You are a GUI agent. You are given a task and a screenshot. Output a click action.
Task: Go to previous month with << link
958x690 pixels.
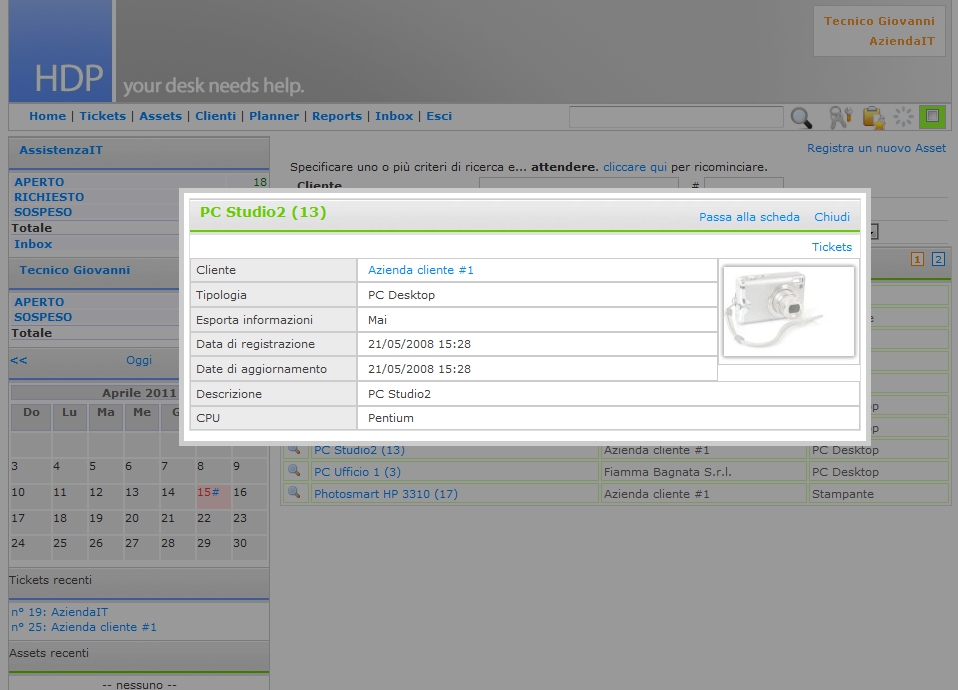(19, 360)
